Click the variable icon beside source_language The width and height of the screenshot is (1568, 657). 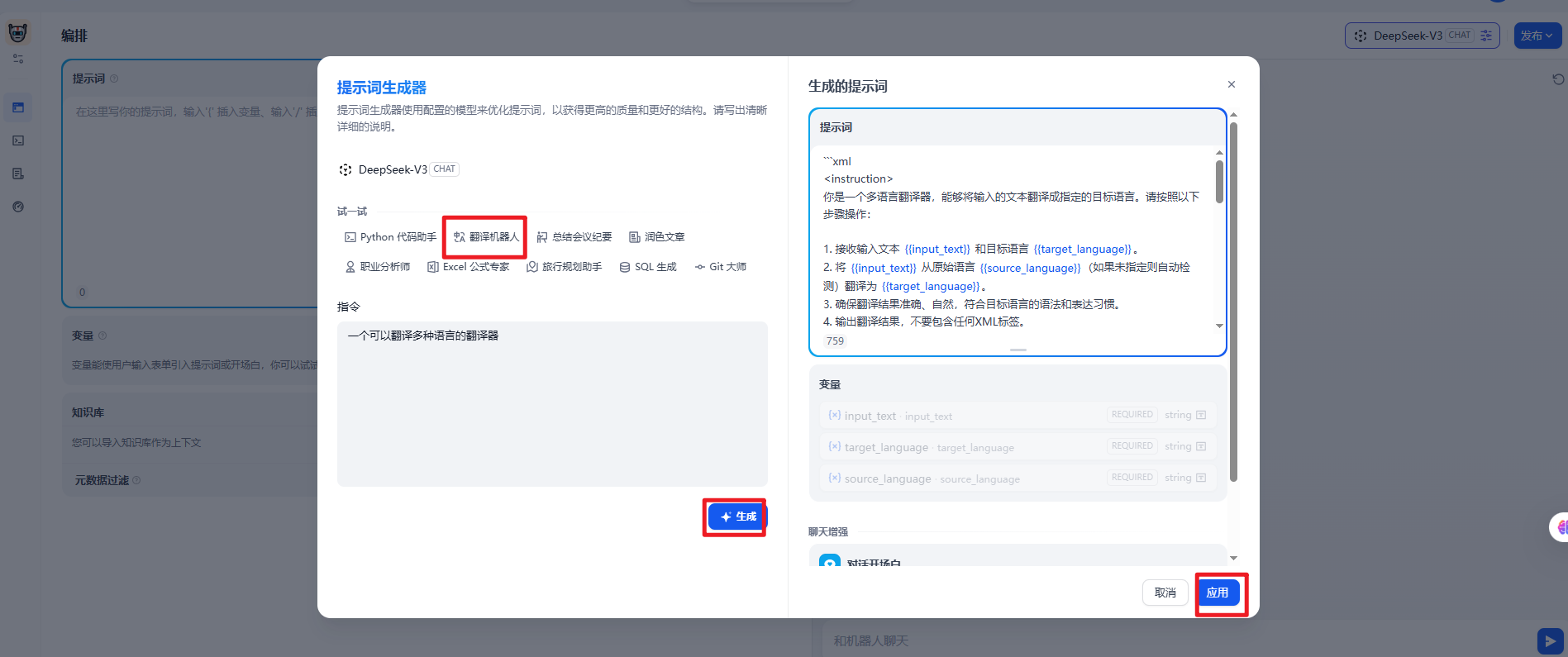[835, 478]
